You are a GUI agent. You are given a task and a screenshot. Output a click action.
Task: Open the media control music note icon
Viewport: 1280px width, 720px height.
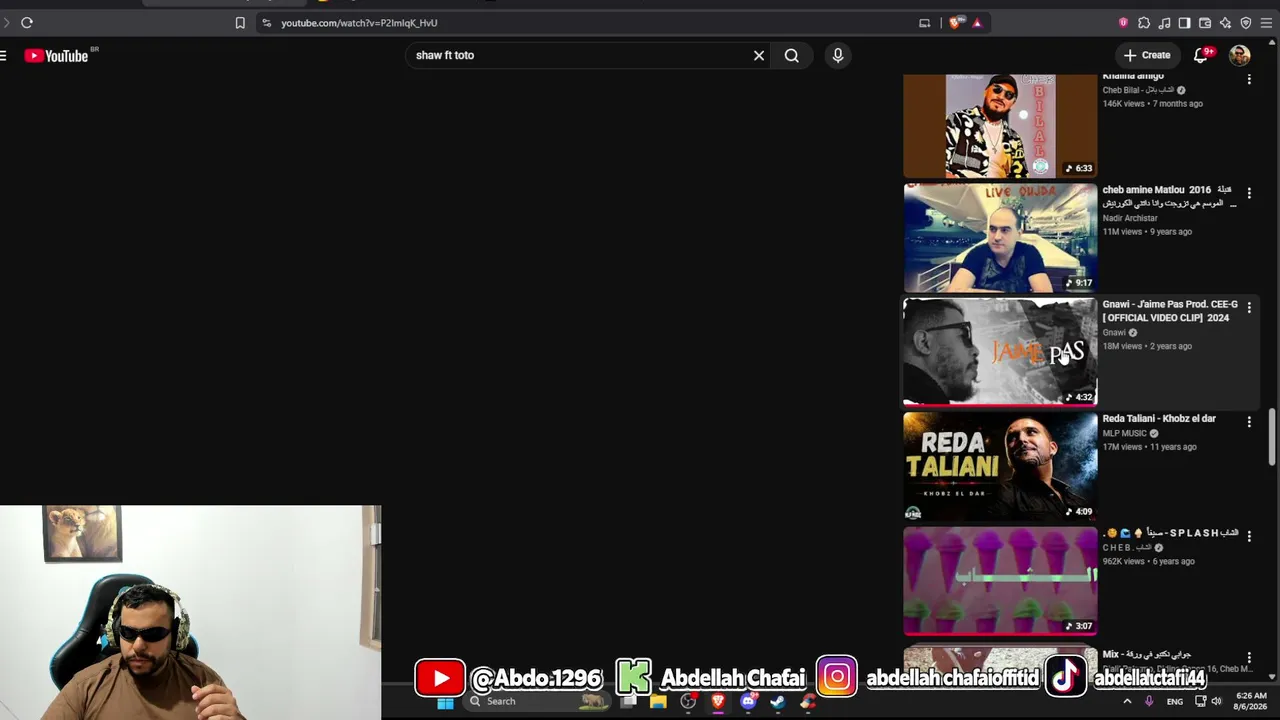point(1164,23)
